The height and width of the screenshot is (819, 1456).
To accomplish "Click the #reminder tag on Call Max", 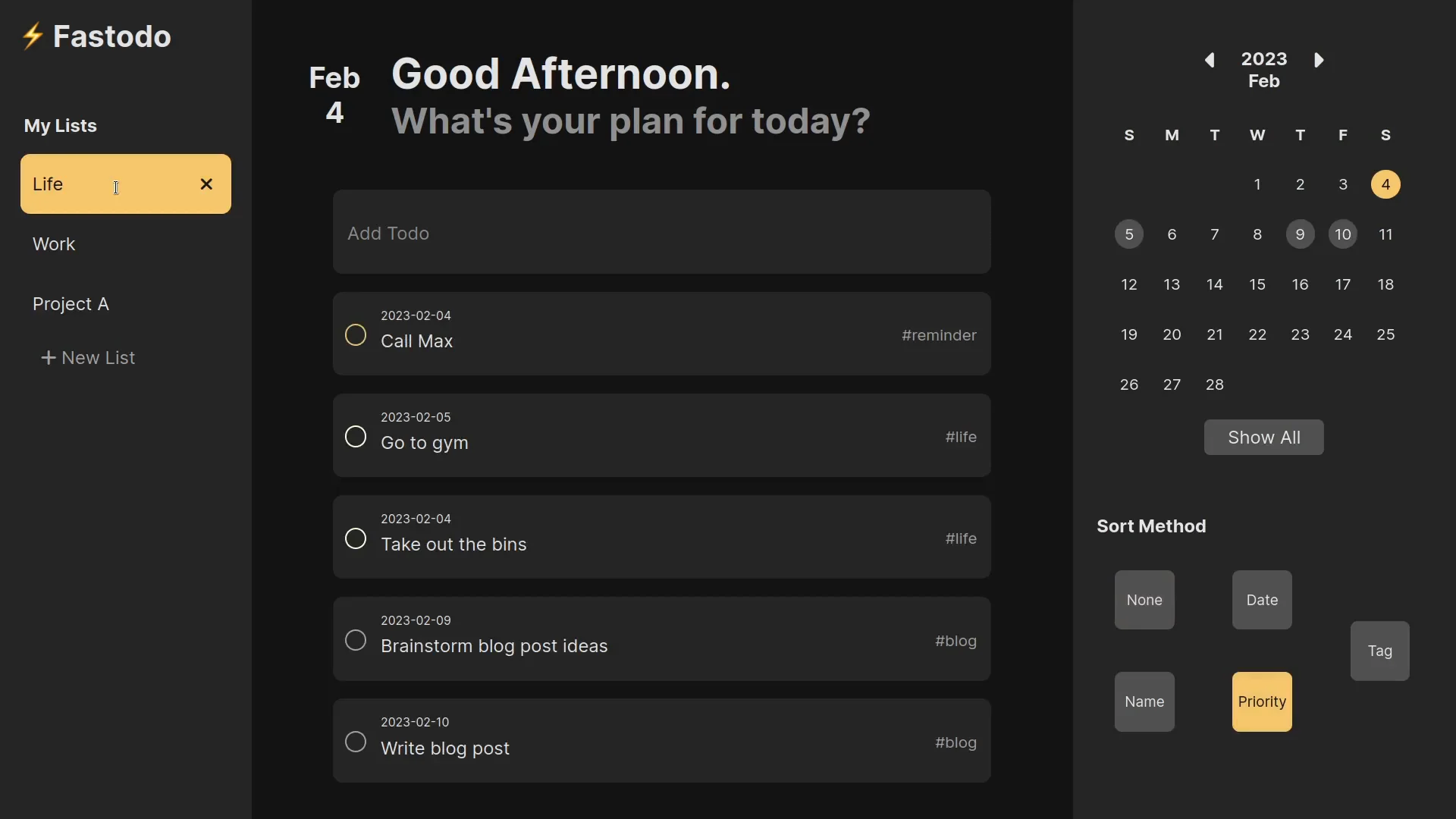I will [938, 335].
